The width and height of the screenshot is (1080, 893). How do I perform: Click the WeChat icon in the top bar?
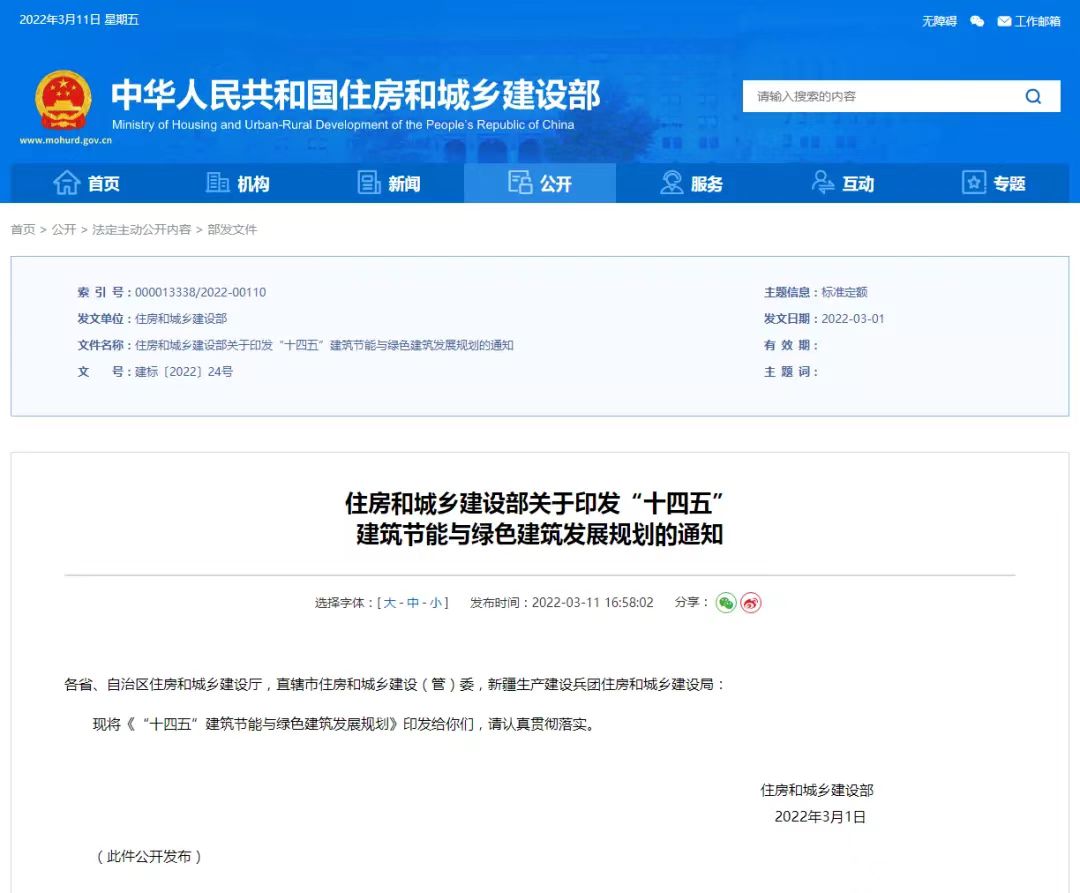[x=976, y=20]
